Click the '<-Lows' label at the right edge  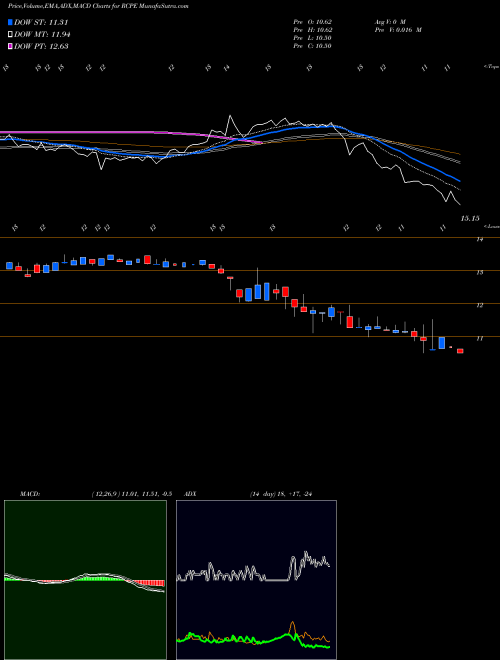click(492, 226)
